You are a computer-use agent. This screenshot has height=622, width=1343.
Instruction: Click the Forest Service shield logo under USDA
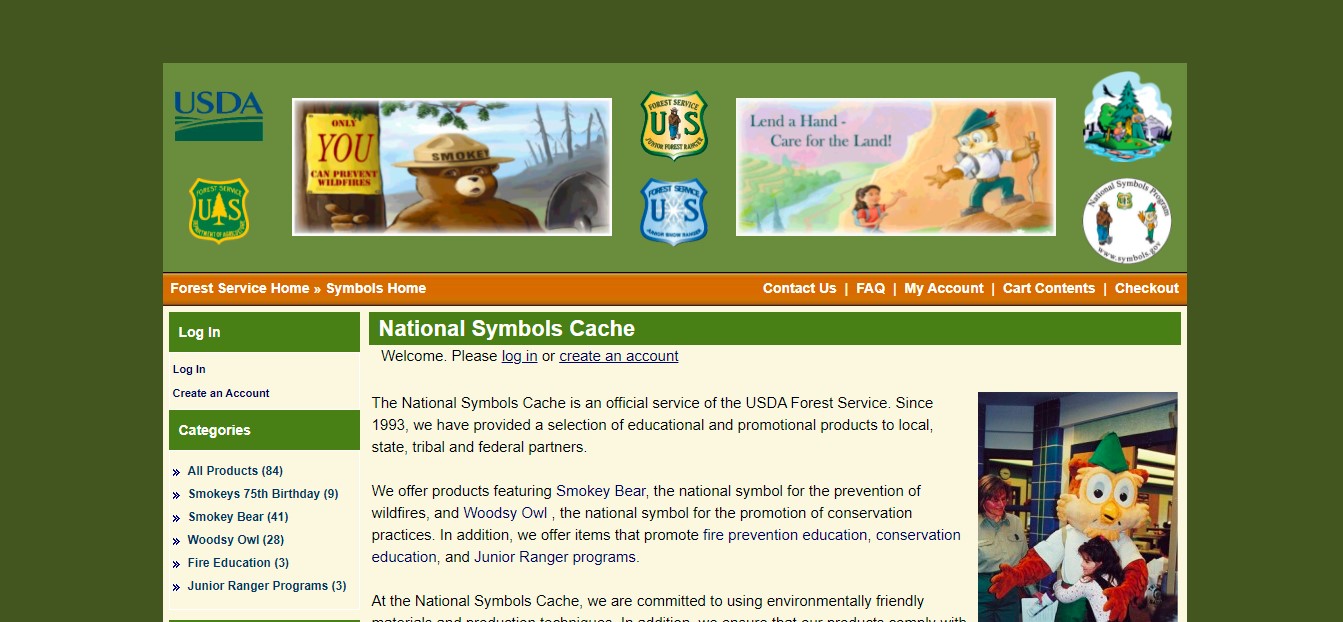[x=219, y=210]
